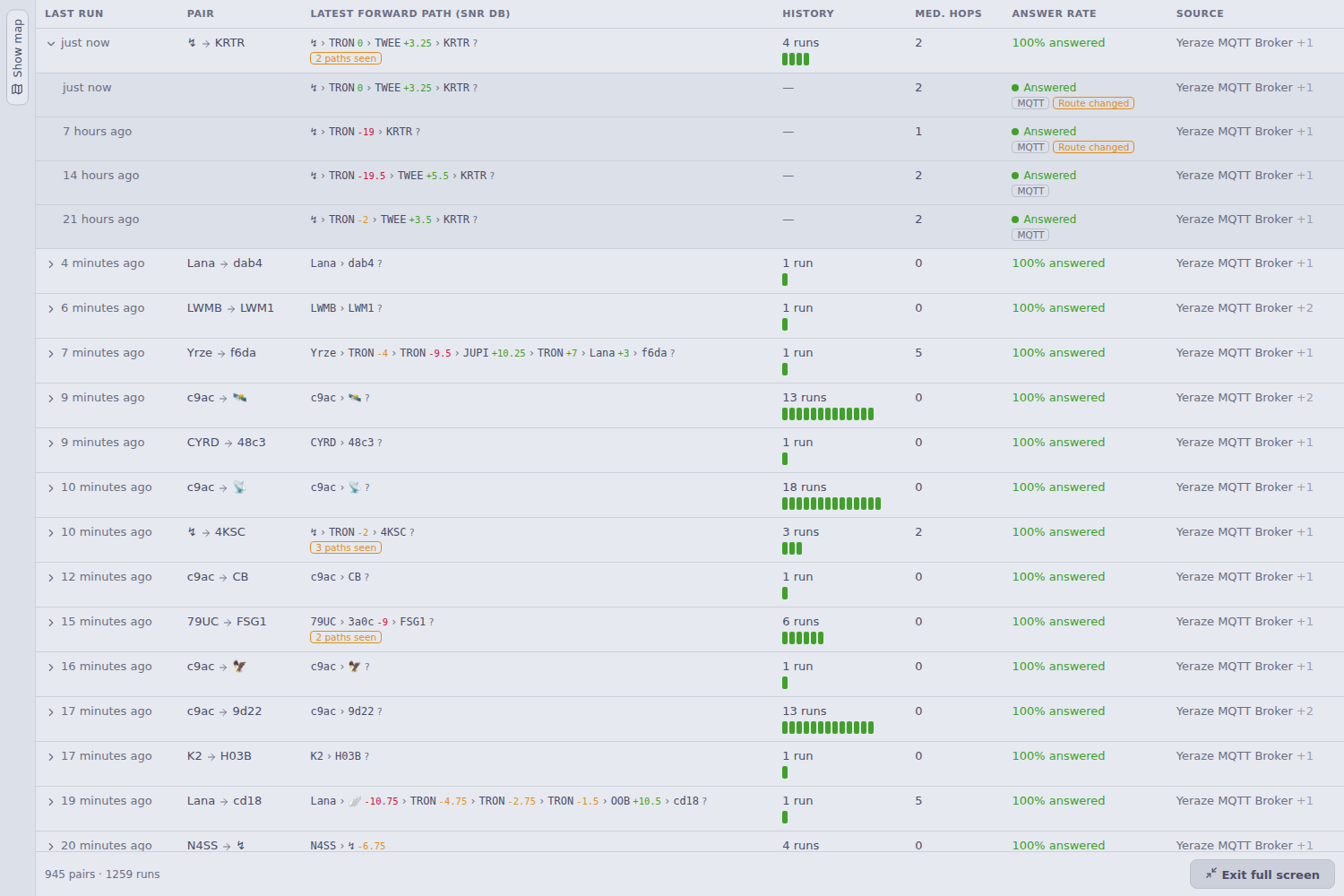Click the "945 pairs · 1259 runs" footer text
The height and width of the screenshot is (896, 1344).
(102, 874)
